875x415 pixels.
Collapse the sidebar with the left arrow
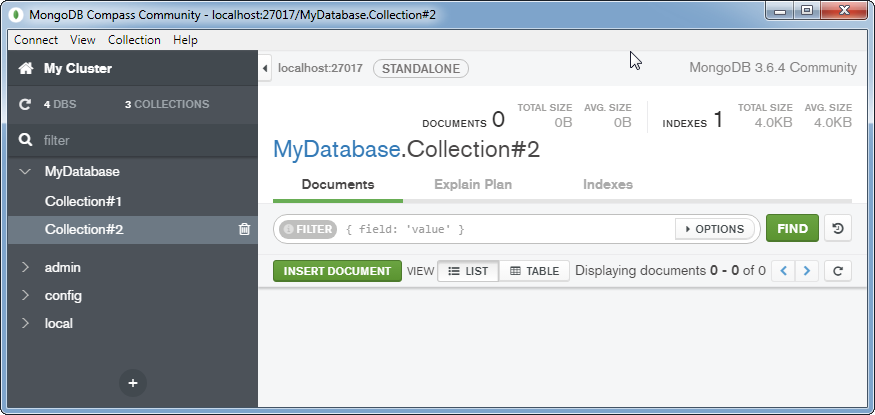click(x=265, y=68)
